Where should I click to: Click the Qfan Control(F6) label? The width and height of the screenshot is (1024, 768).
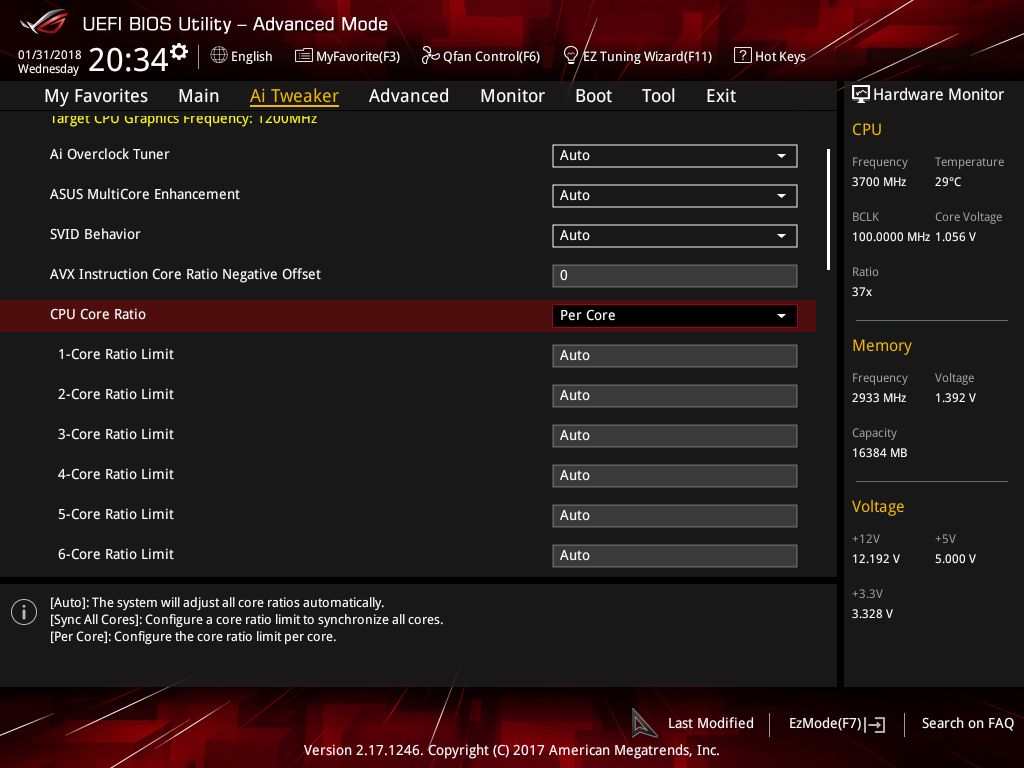click(x=491, y=57)
